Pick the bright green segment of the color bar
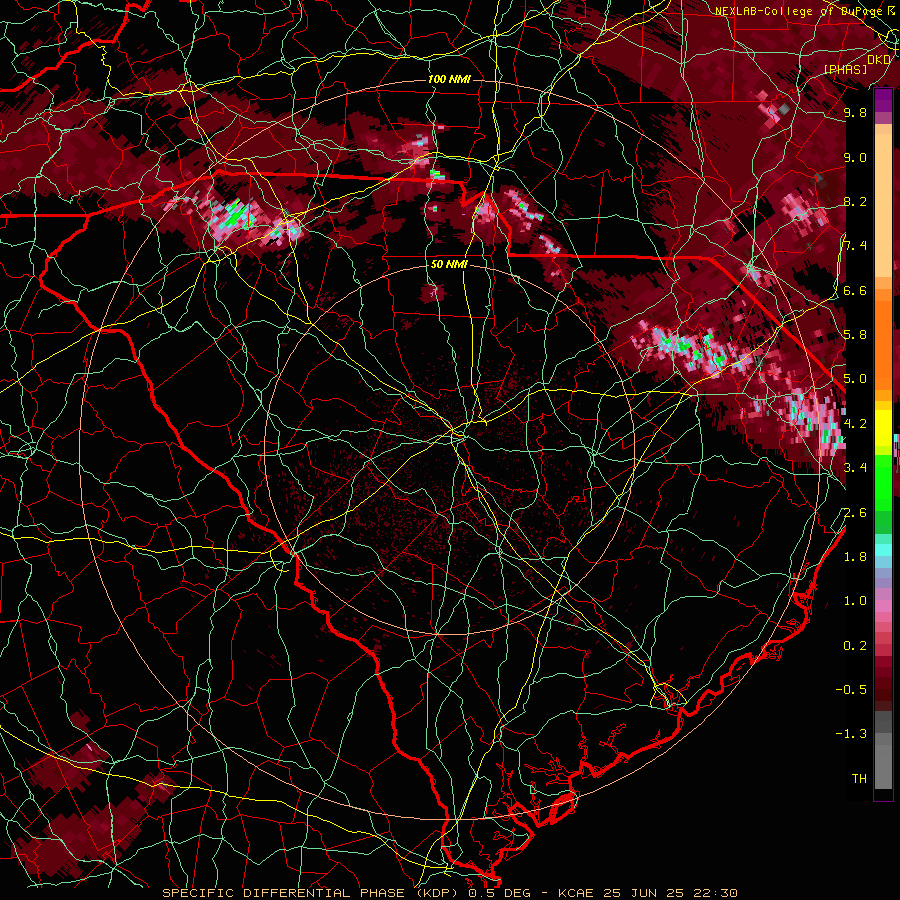The height and width of the screenshot is (900, 900). tap(883, 483)
